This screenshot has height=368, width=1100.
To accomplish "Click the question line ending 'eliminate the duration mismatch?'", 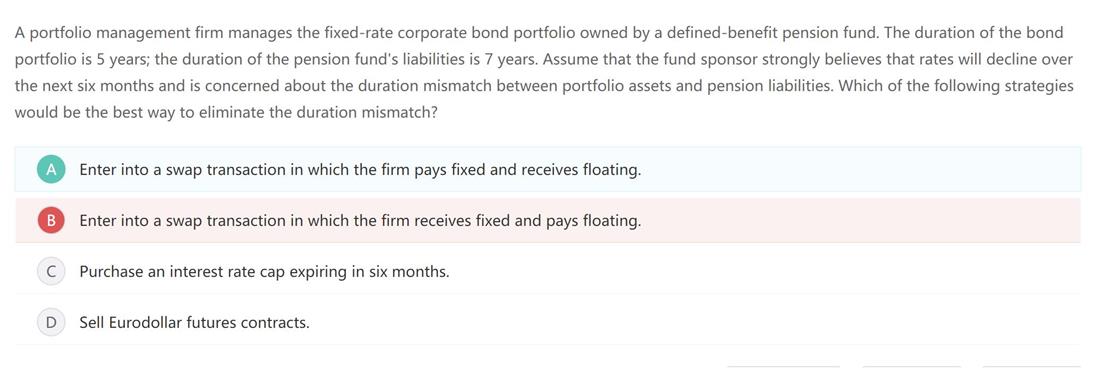I will [x=226, y=112].
